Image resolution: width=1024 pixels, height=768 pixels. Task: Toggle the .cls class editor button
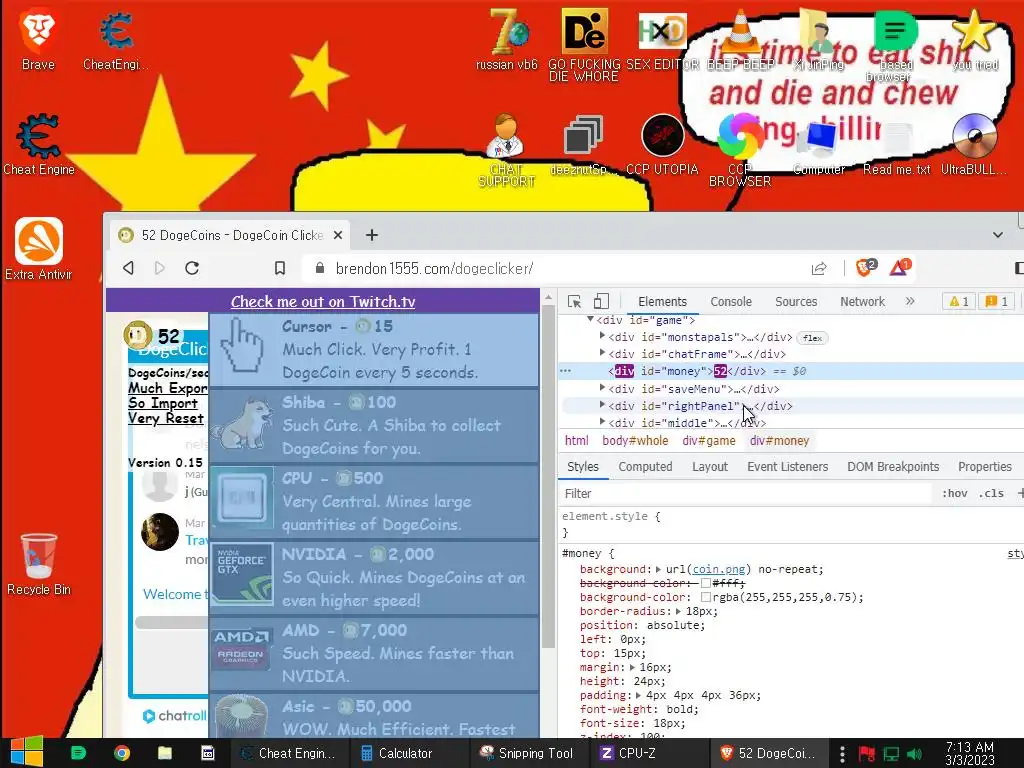991,494
